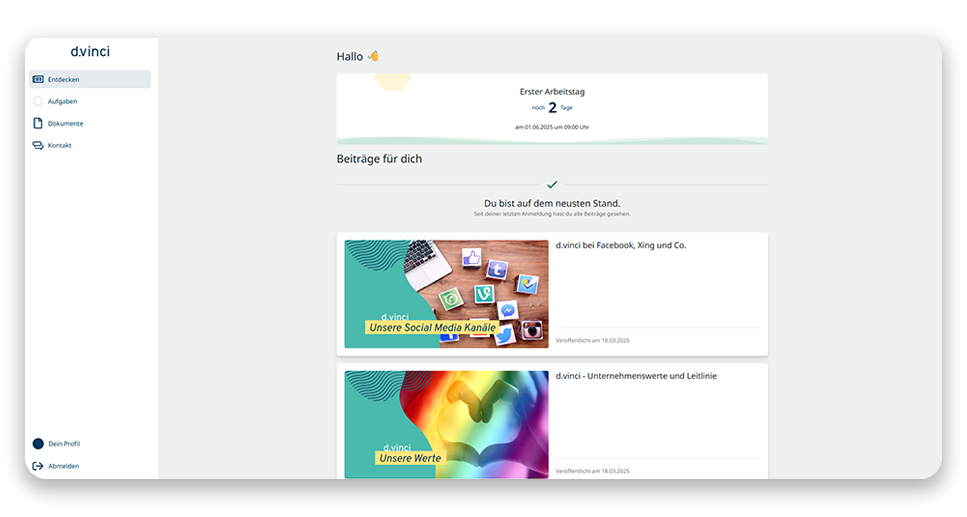The width and height of the screenshot is (967, 517).
Task: Open the Aufgaben menu item
Action: point(89,101)
